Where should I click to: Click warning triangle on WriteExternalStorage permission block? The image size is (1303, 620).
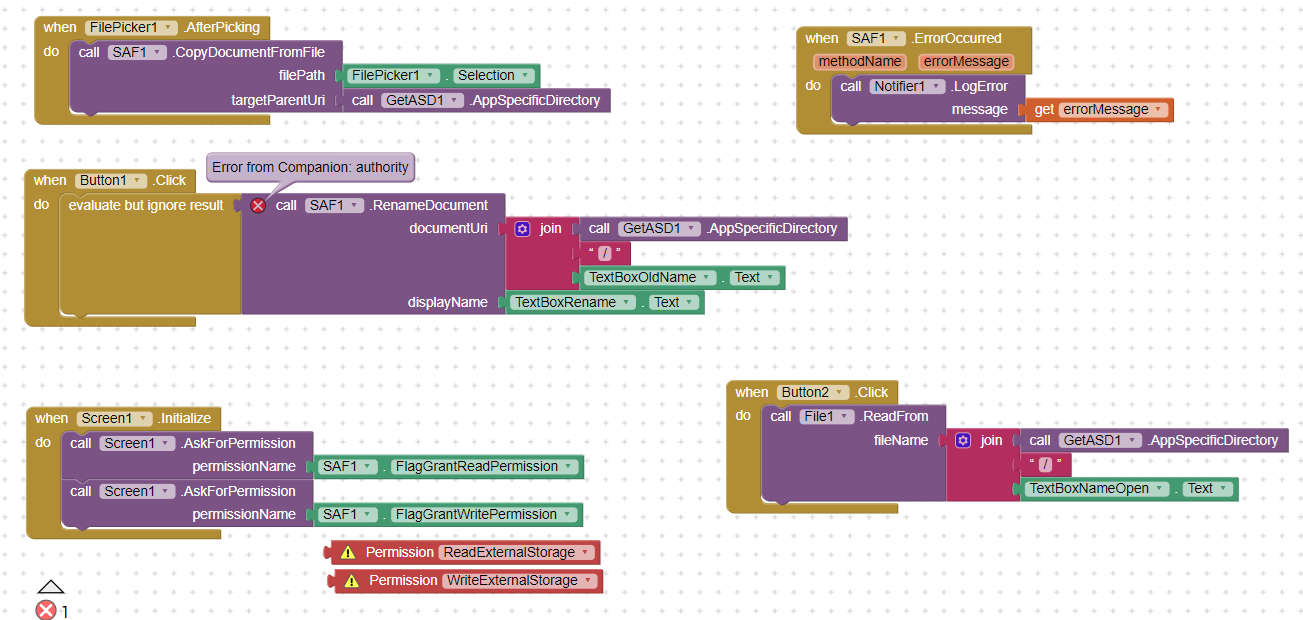(x=351, y=581)
